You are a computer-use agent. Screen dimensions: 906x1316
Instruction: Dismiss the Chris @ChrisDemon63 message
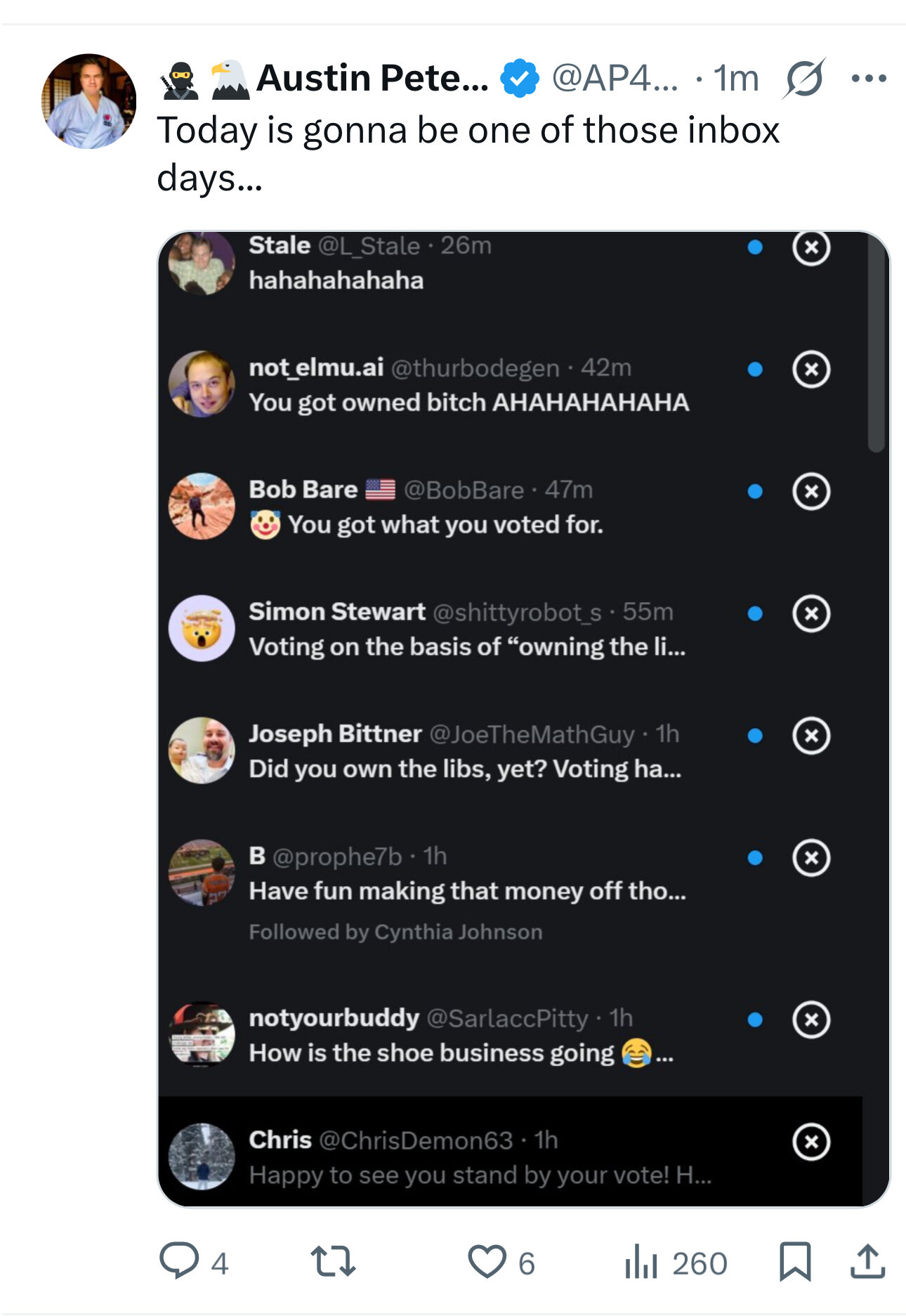pos(811,1142)
